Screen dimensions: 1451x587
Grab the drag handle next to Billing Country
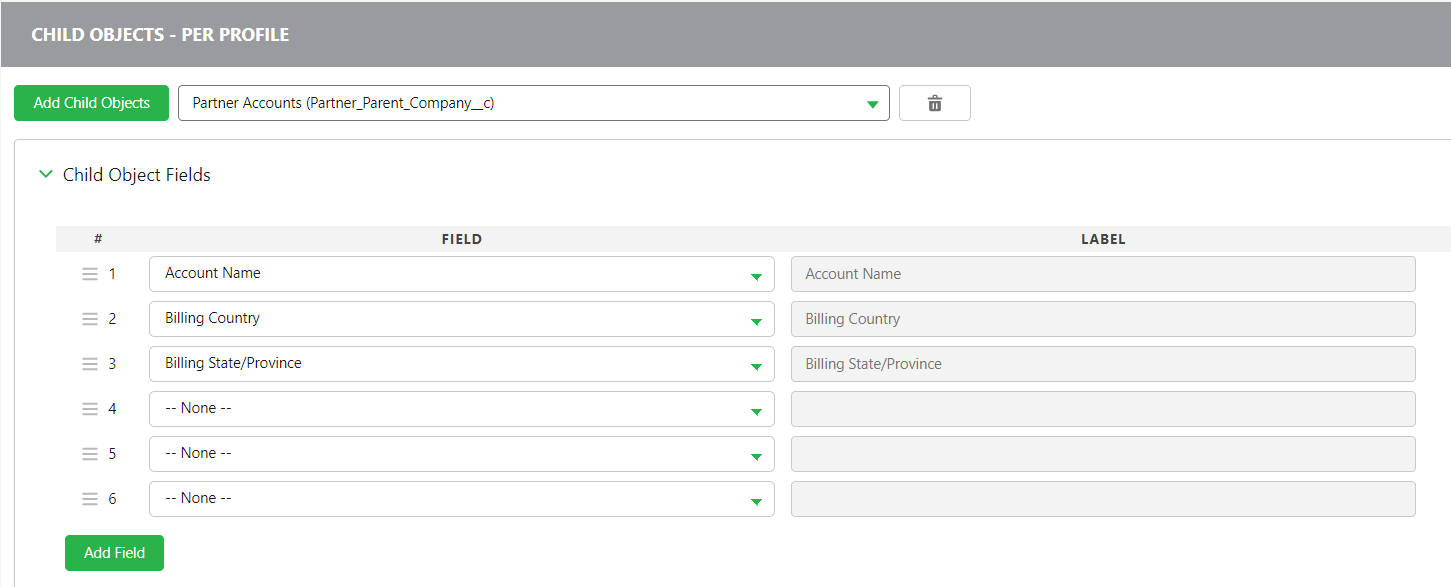tap(90, 318)
